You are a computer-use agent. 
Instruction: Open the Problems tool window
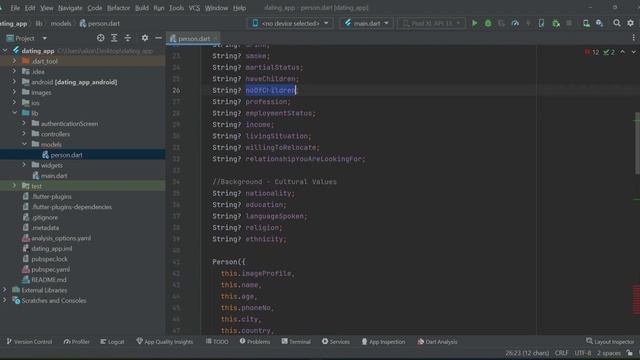point(255,342)
